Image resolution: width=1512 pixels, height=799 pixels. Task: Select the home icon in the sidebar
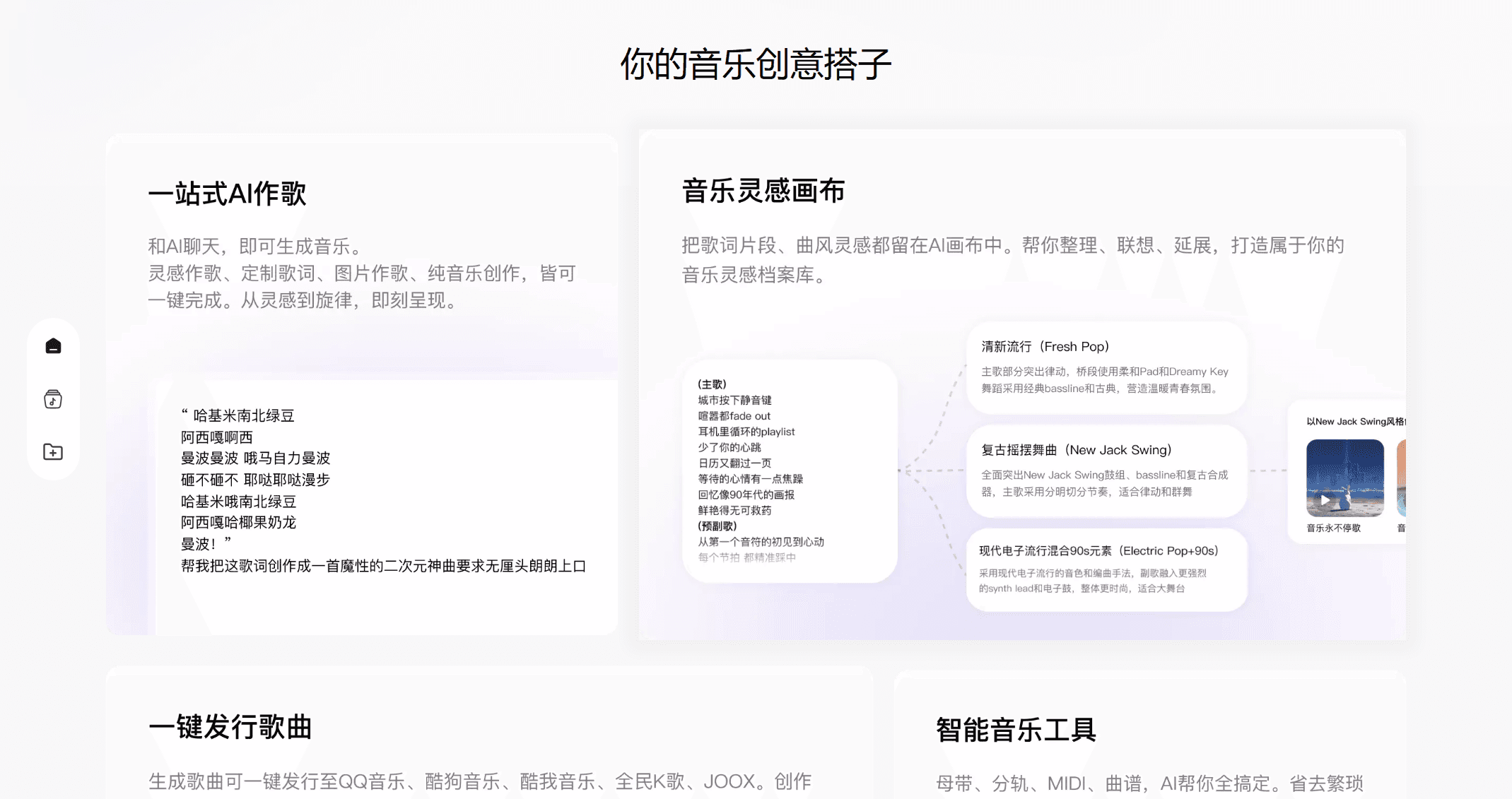(x=53, y=345)
